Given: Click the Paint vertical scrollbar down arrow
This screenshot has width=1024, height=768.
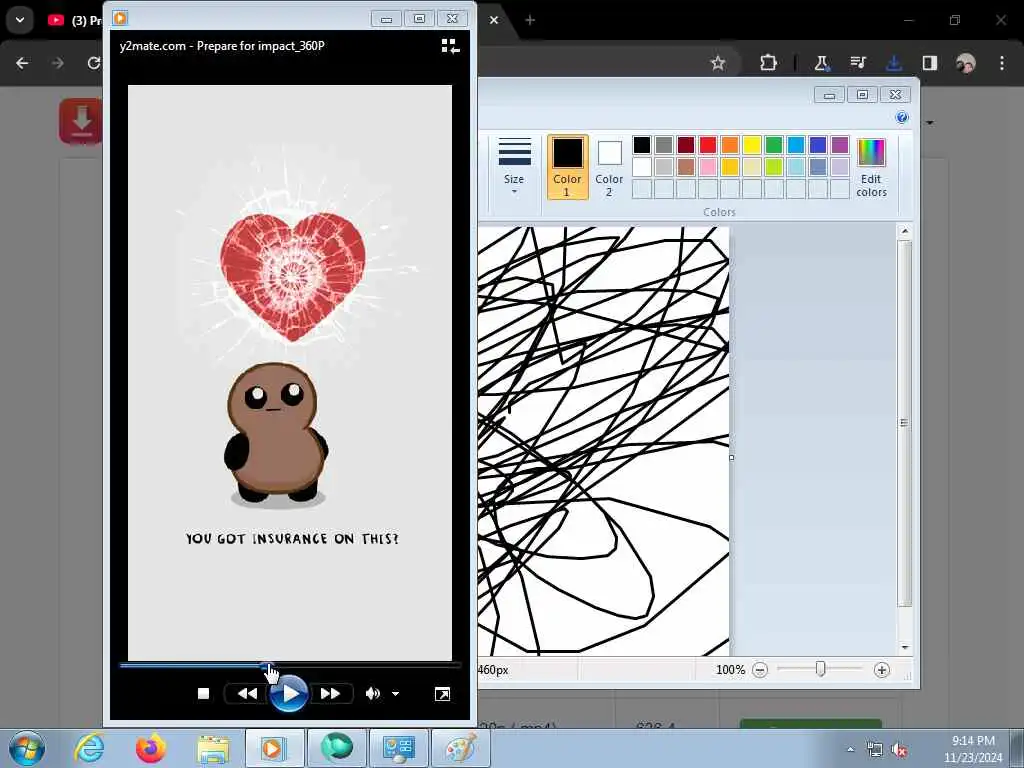Looking at the screenshot, I should (x=904, y=647).
